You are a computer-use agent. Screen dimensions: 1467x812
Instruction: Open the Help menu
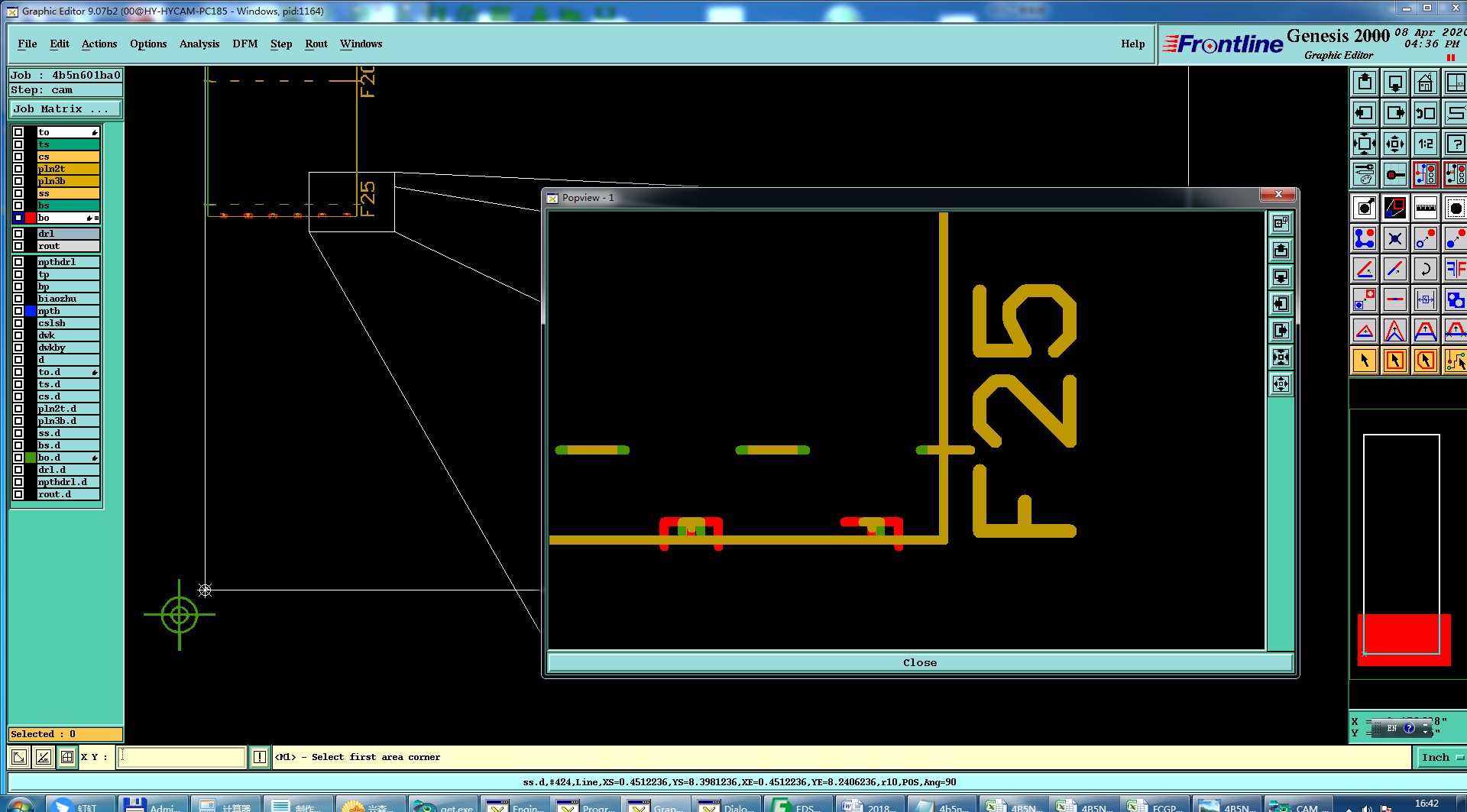(1133, 44)
